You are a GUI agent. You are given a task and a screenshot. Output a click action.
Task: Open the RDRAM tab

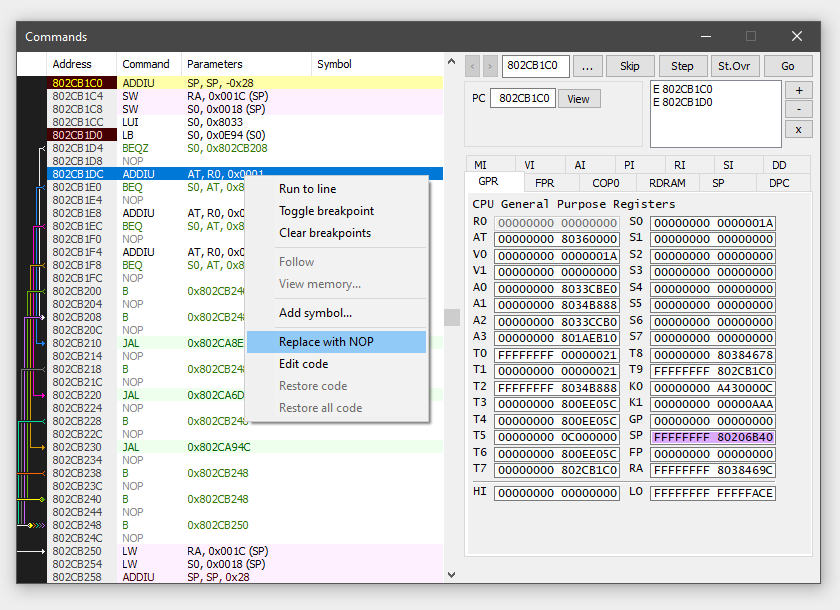pos(667,183)
